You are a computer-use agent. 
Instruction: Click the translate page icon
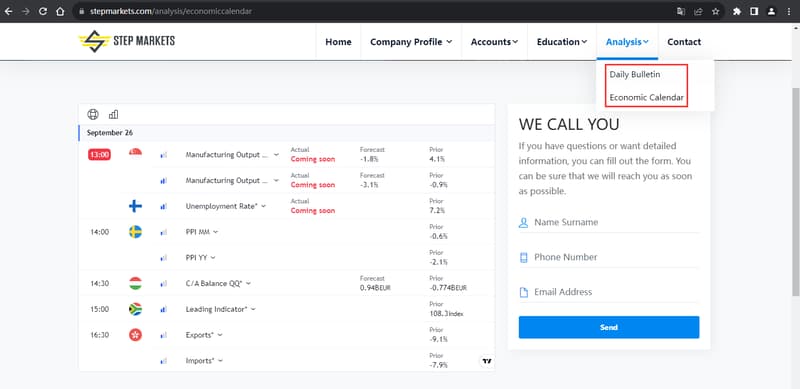pos(681,11)
